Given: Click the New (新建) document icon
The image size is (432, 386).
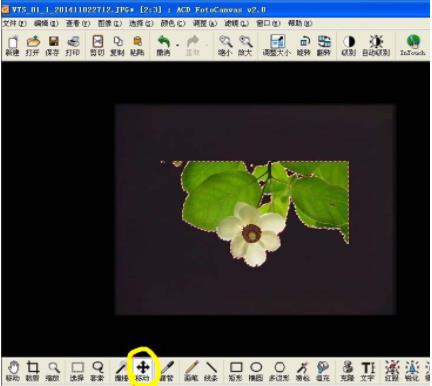Looking at the screenshot, I should pyautogui.click(x=13, y=42).
